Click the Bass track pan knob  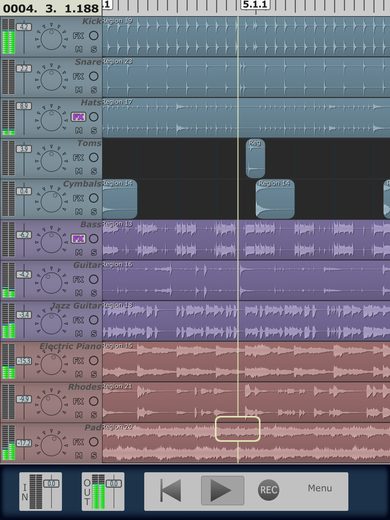(51, 242)
